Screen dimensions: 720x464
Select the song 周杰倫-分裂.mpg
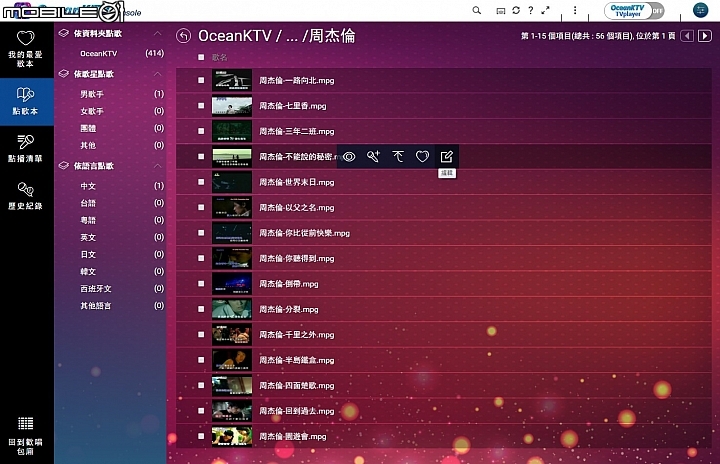(x=289, y=310)
